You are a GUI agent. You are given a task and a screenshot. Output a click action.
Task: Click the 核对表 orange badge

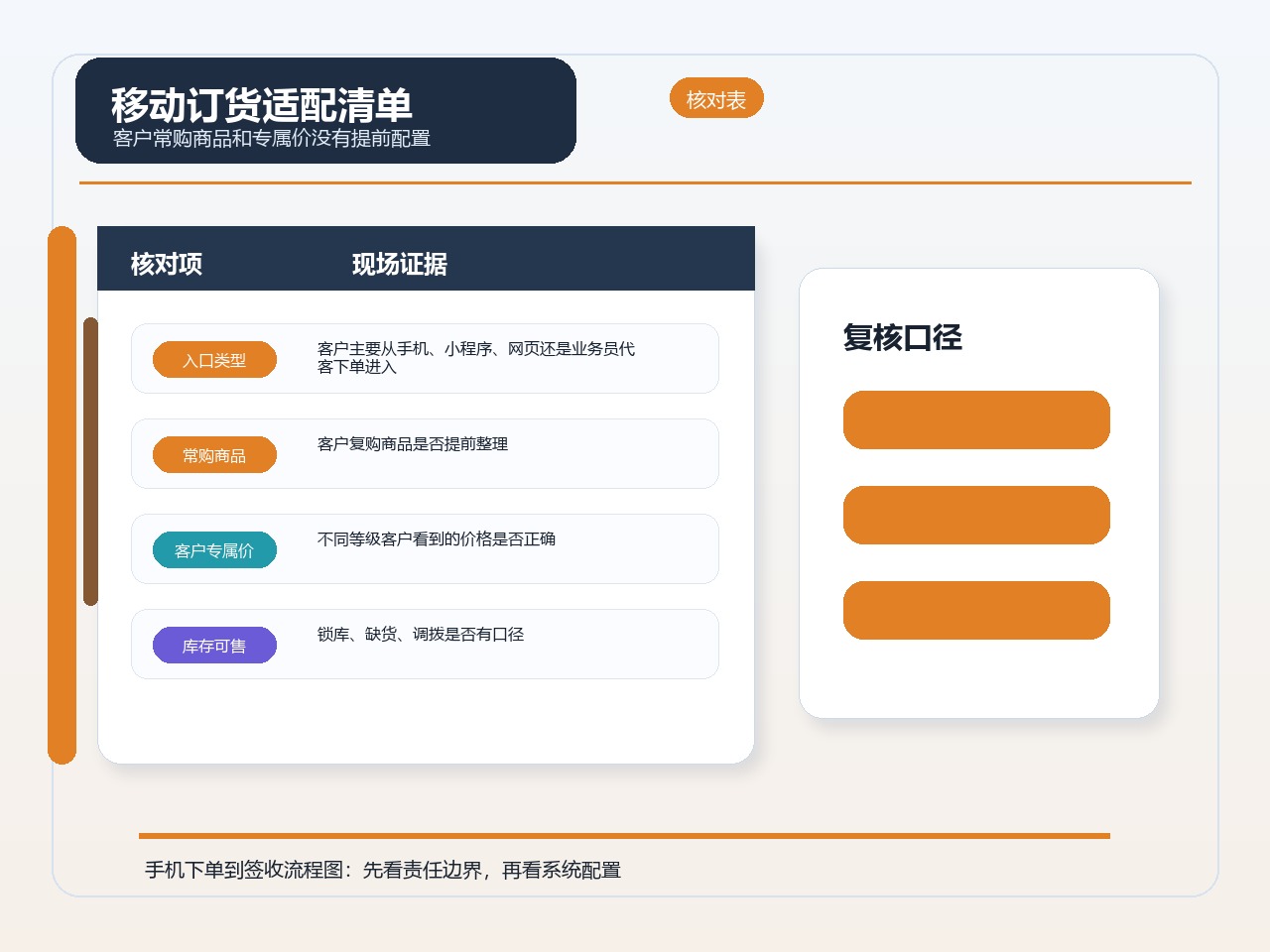coord(716,98)
